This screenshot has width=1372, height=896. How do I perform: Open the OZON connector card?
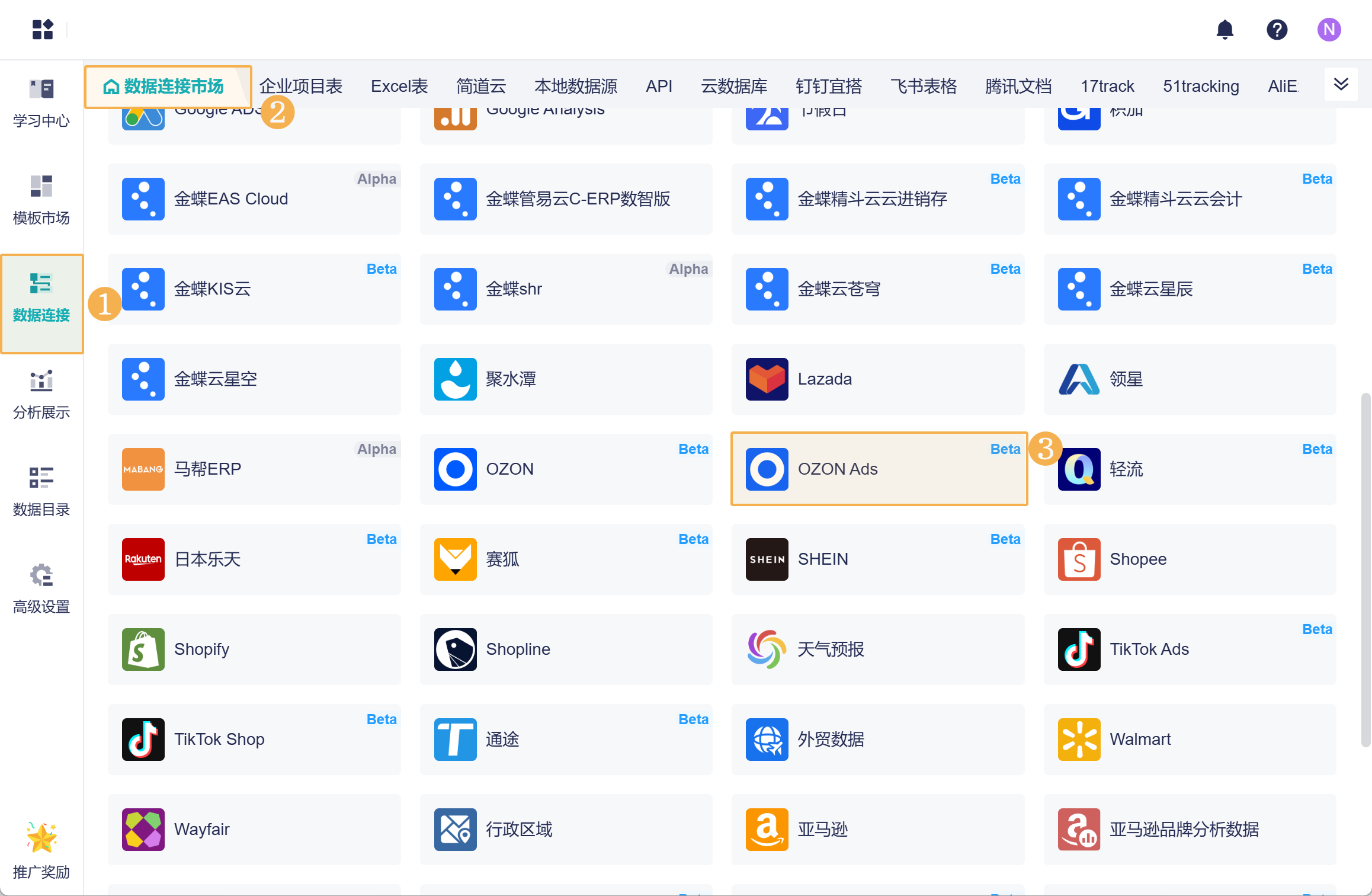(566, 469)
